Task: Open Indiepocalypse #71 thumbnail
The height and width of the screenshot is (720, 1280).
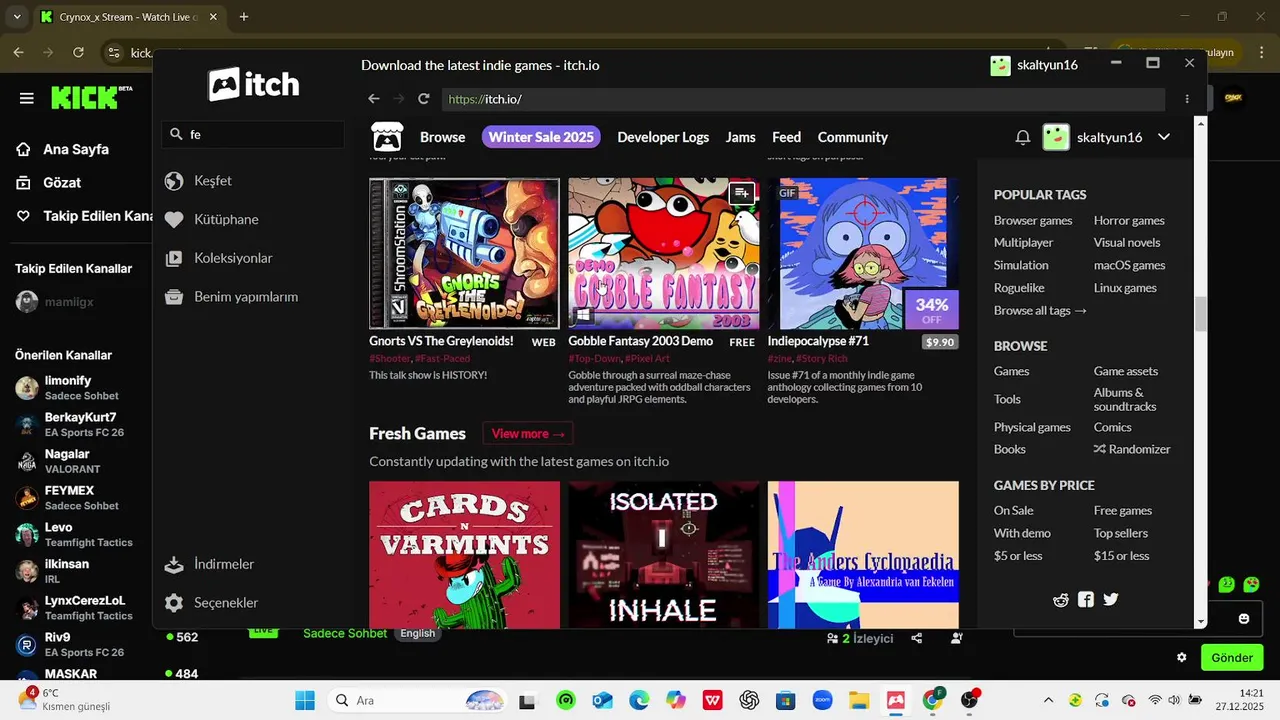Action: (863, 254)
